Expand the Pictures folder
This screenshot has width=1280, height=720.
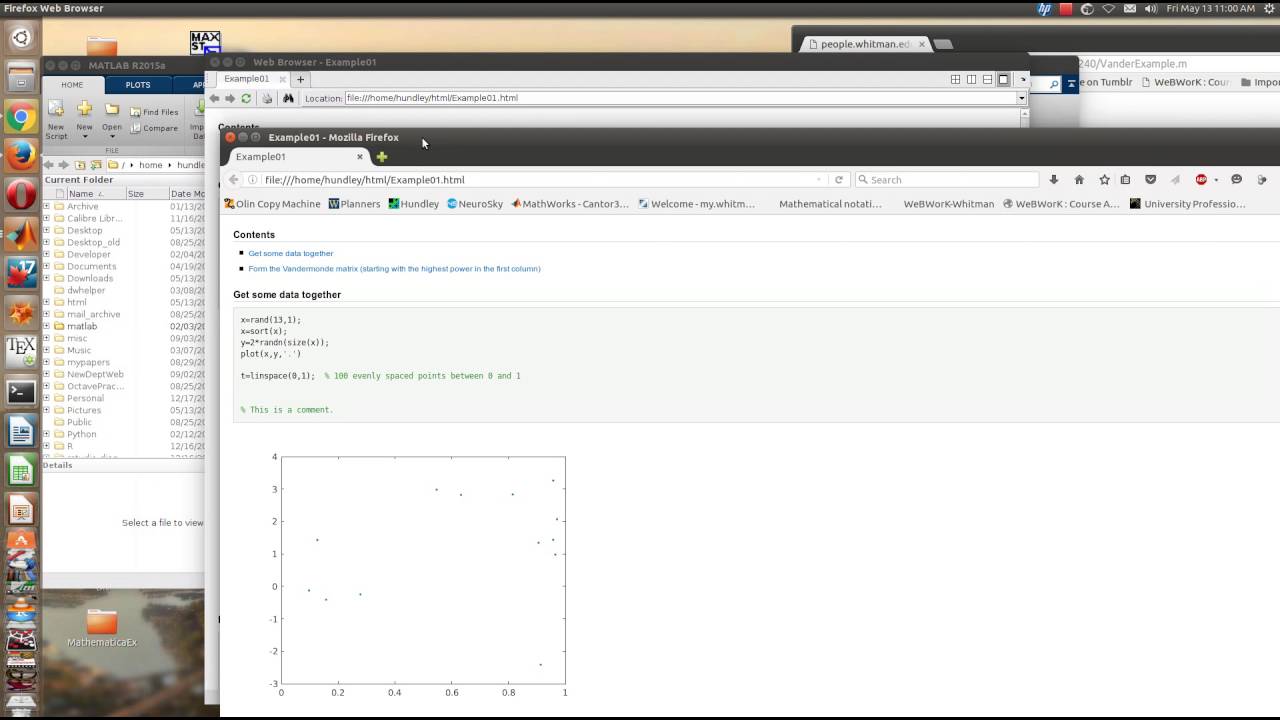pos(46,410)
